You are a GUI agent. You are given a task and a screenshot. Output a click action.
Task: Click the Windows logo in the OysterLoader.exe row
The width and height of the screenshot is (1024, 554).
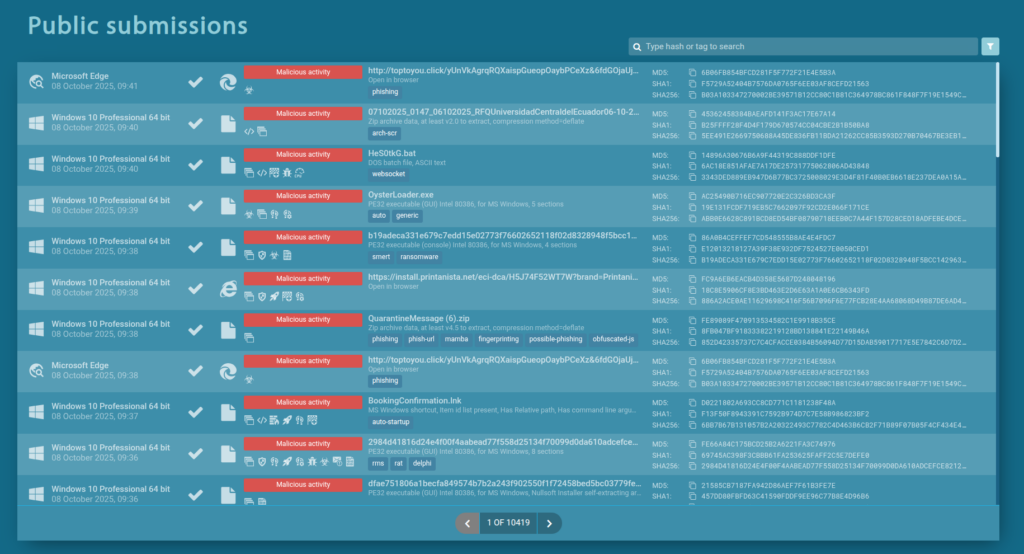(36, 207)
